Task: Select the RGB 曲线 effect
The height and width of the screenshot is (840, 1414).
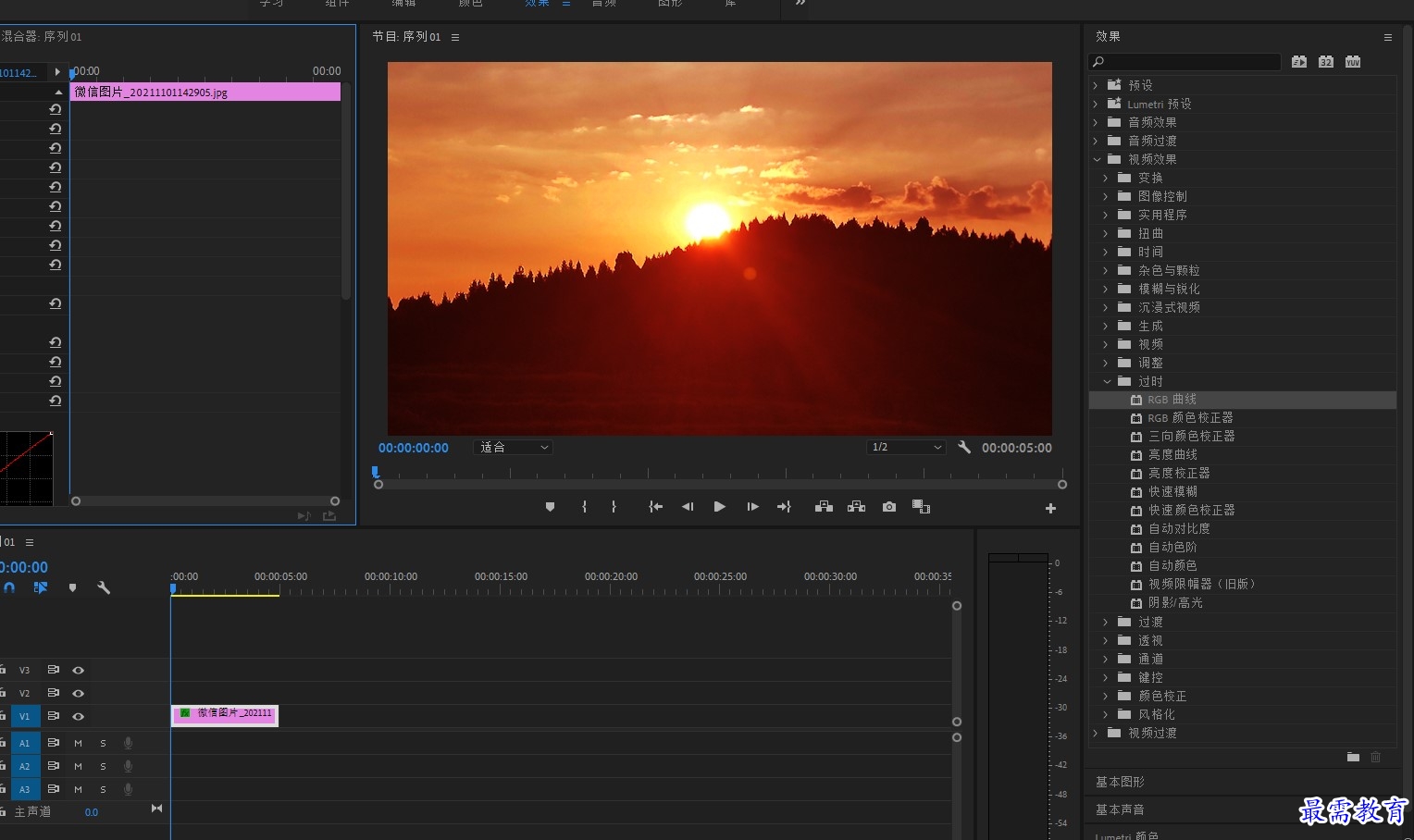Action: point(1243,400)
